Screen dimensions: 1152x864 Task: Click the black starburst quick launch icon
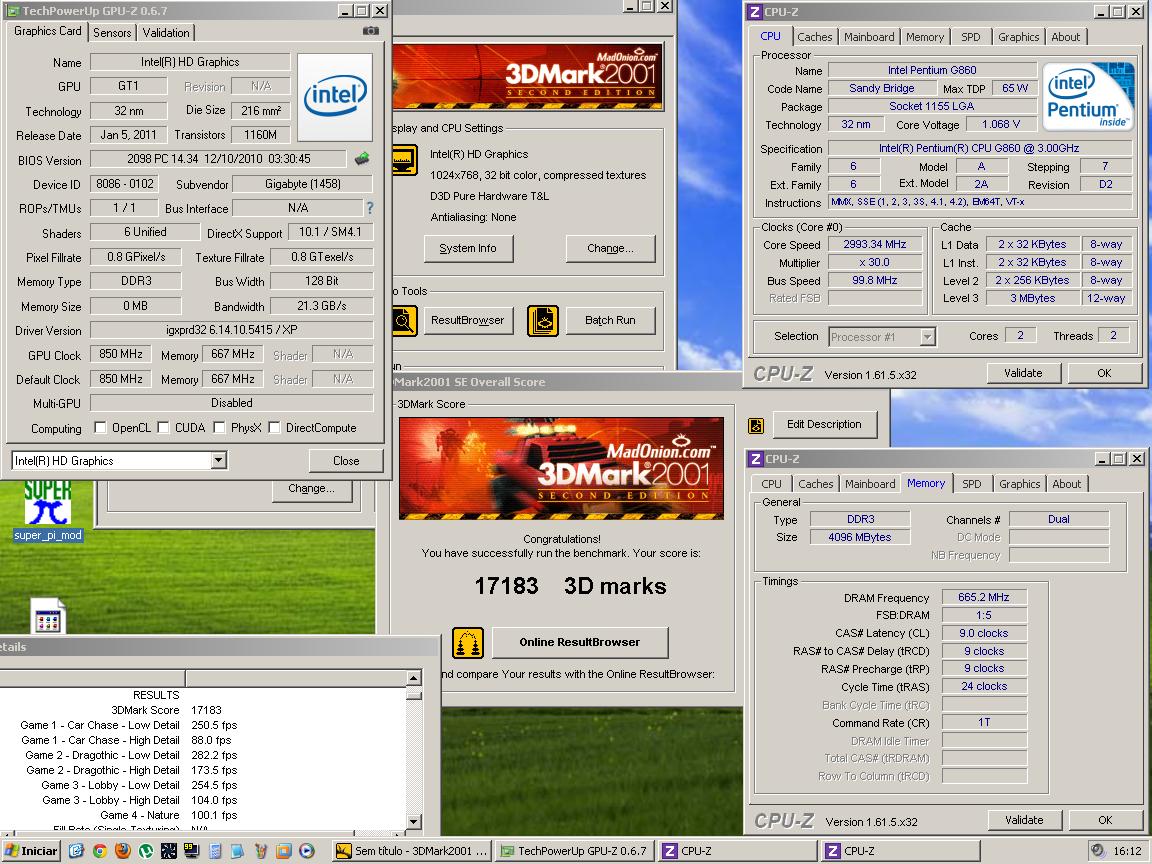coord(169,851)
